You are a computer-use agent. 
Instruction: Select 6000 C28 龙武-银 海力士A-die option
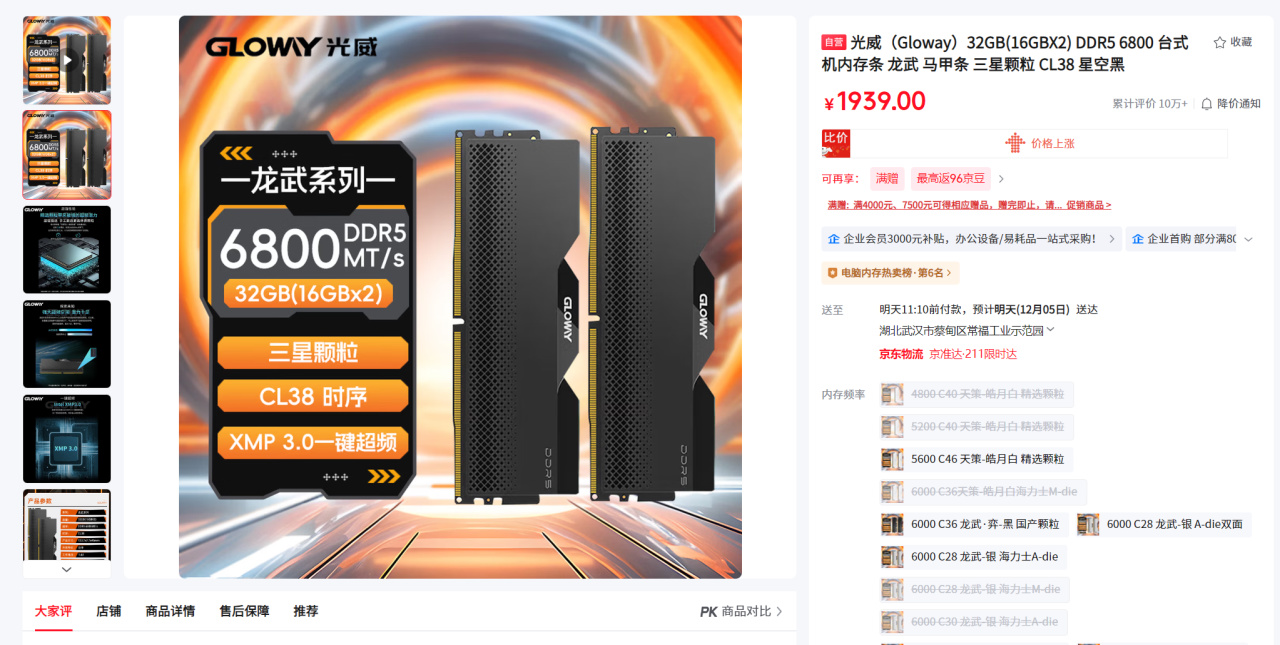(x=973, y=557)
